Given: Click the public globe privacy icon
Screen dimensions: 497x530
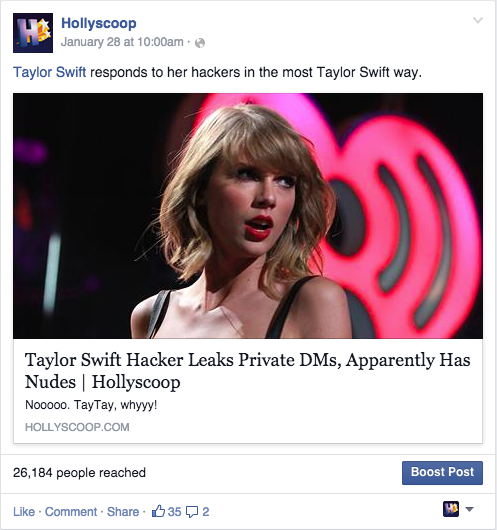Looking at the screenshot, I should point(200,43).
